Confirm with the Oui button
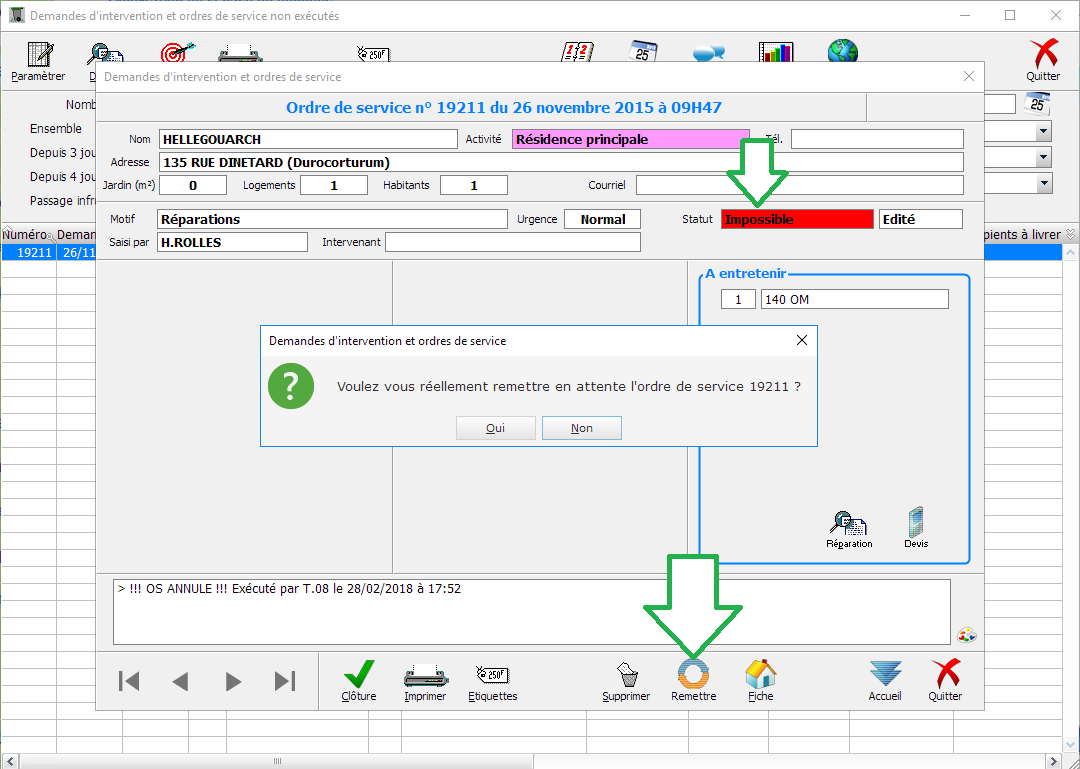 coord(495,428)
